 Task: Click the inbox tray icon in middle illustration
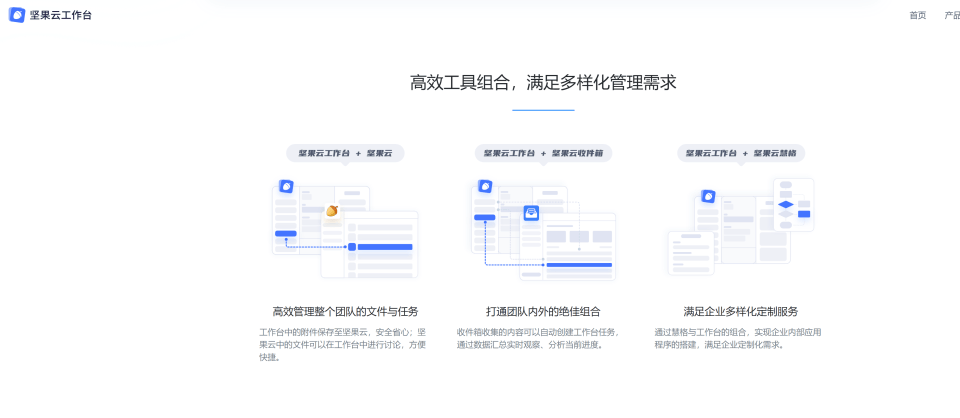pos(531,212)
